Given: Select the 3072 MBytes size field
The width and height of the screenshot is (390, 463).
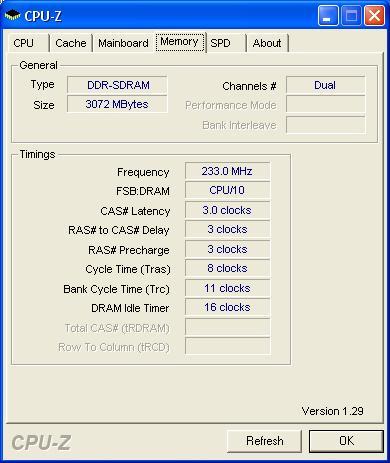Looking at the screenshot, I should pyautogui.click(x=117, y=104).
